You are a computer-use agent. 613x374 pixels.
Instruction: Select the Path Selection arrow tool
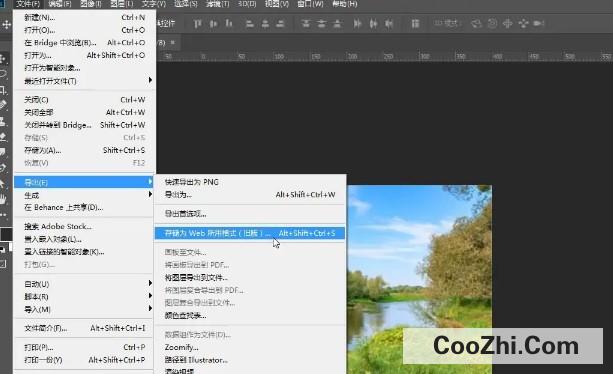3,183
